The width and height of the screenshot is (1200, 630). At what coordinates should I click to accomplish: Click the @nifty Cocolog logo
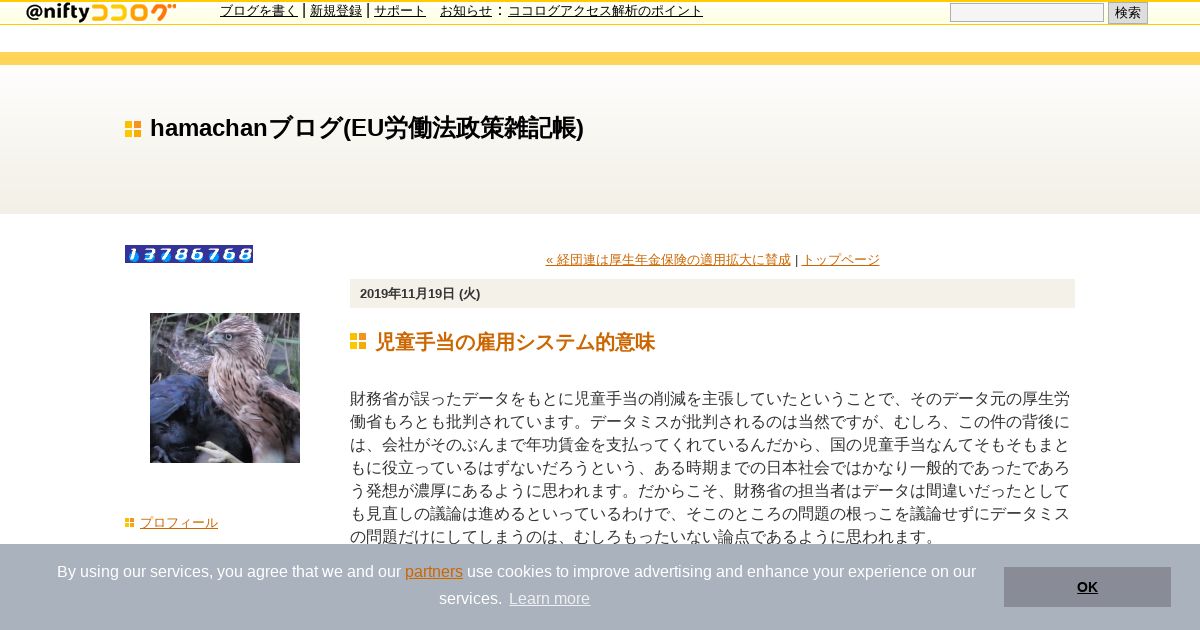coord(101,12)
